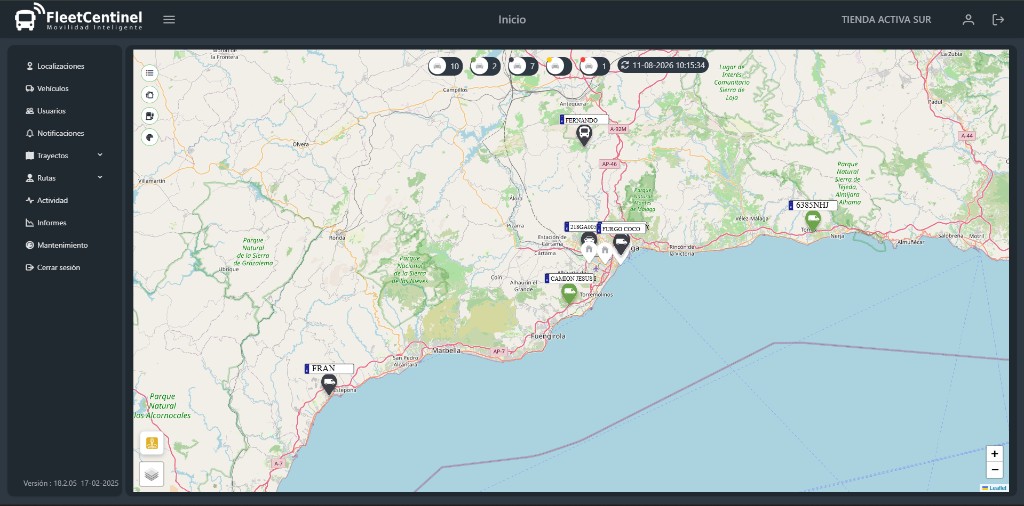This screenshot has width=1024, height=506.
Task: Zoom in the map with plus button
Action: [994, 454]
